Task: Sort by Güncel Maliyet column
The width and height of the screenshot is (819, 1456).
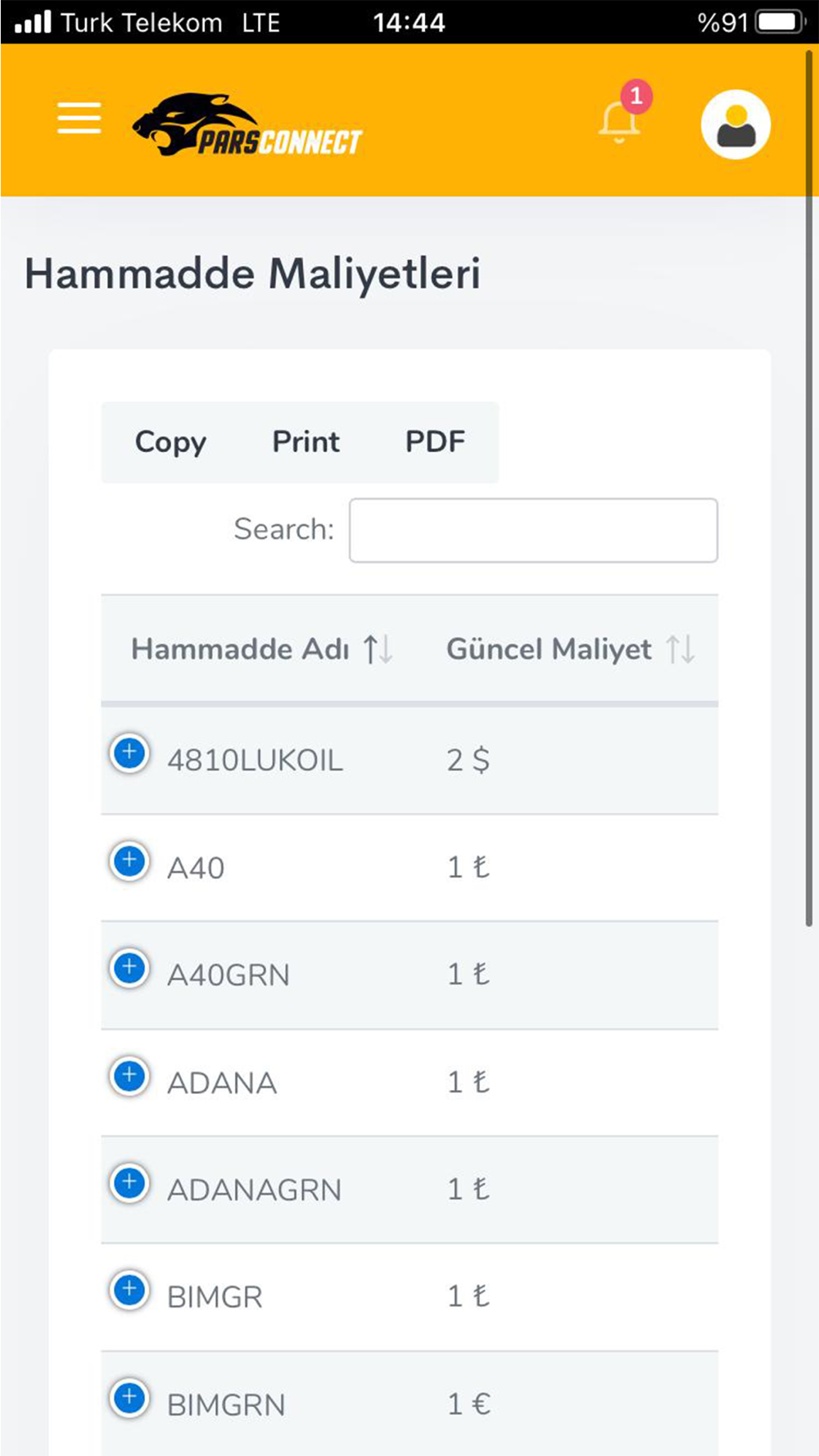Action: pyautogui.click(x=569, y=649)
